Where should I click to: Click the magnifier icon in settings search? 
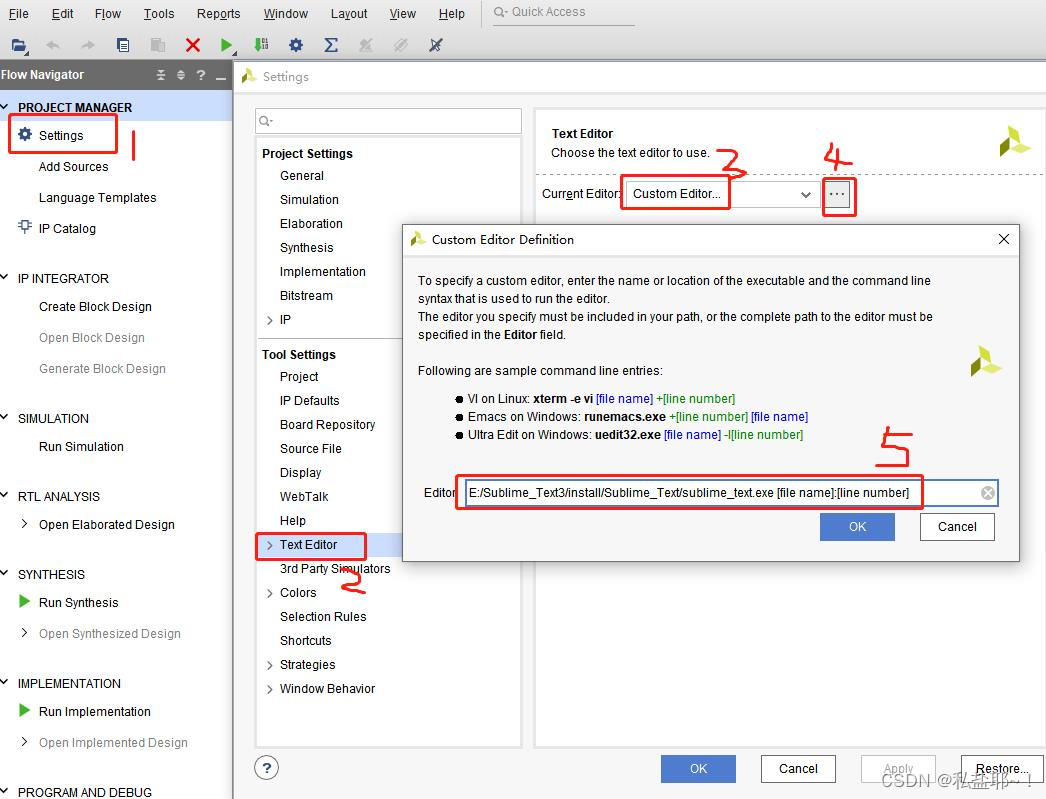pos(265,121)
